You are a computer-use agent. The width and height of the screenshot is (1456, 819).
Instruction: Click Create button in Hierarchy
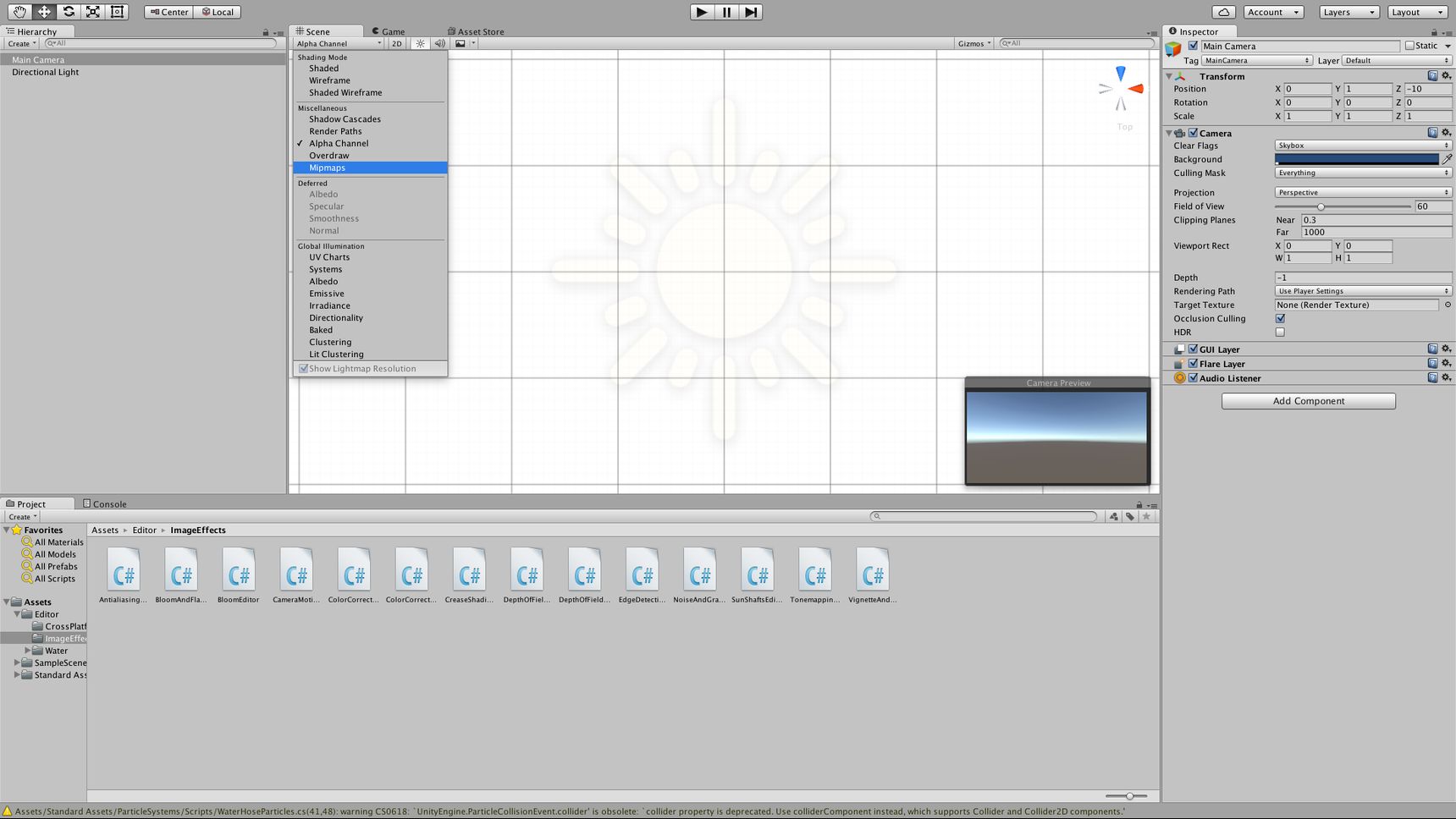point(22,43)
